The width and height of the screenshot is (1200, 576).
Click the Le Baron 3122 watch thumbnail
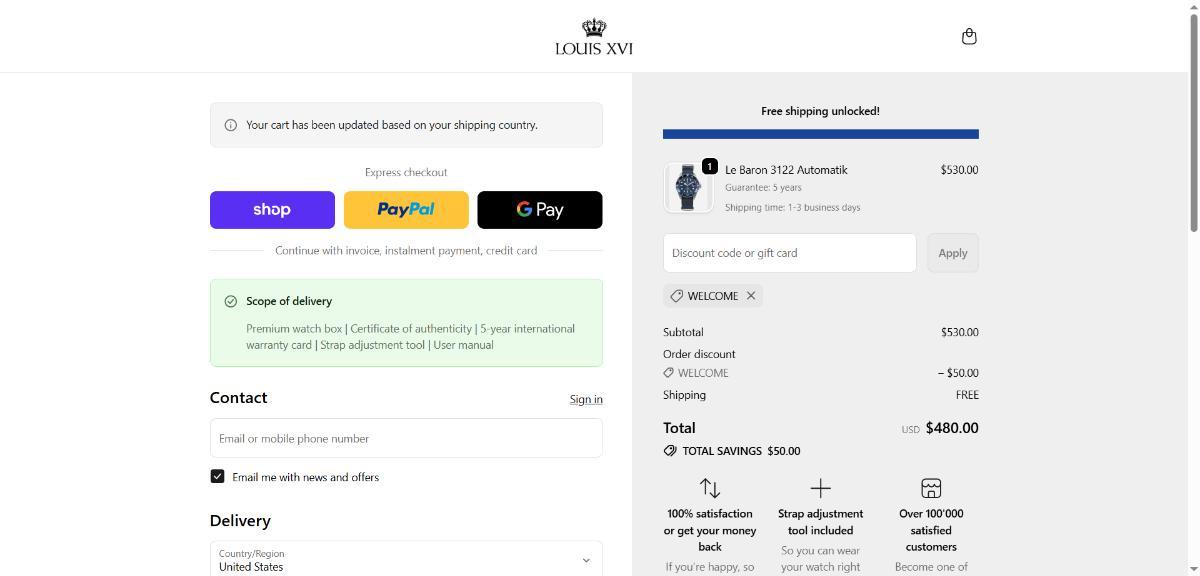(688, 187)
